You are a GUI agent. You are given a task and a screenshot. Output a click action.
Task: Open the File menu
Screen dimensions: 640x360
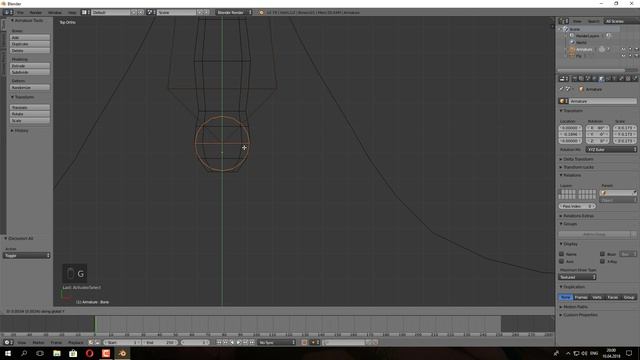pos(20,13)
